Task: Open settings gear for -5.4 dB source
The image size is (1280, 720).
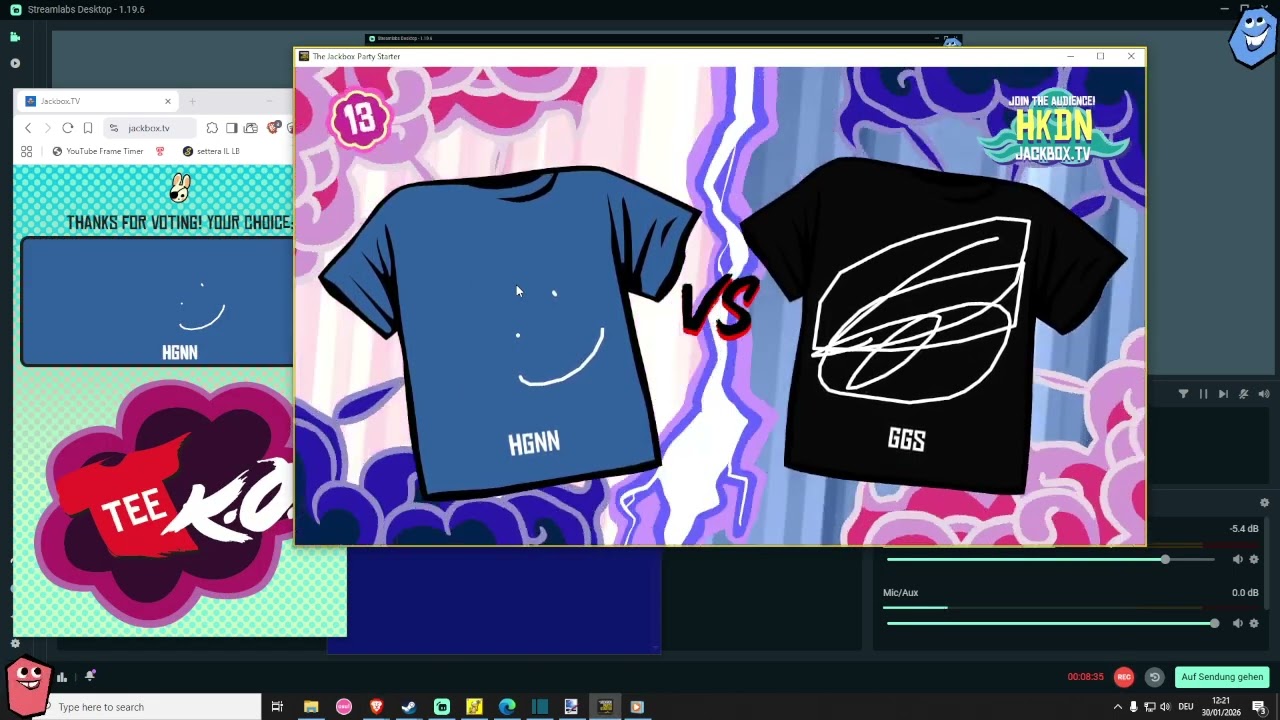Action: [1254, 559]
